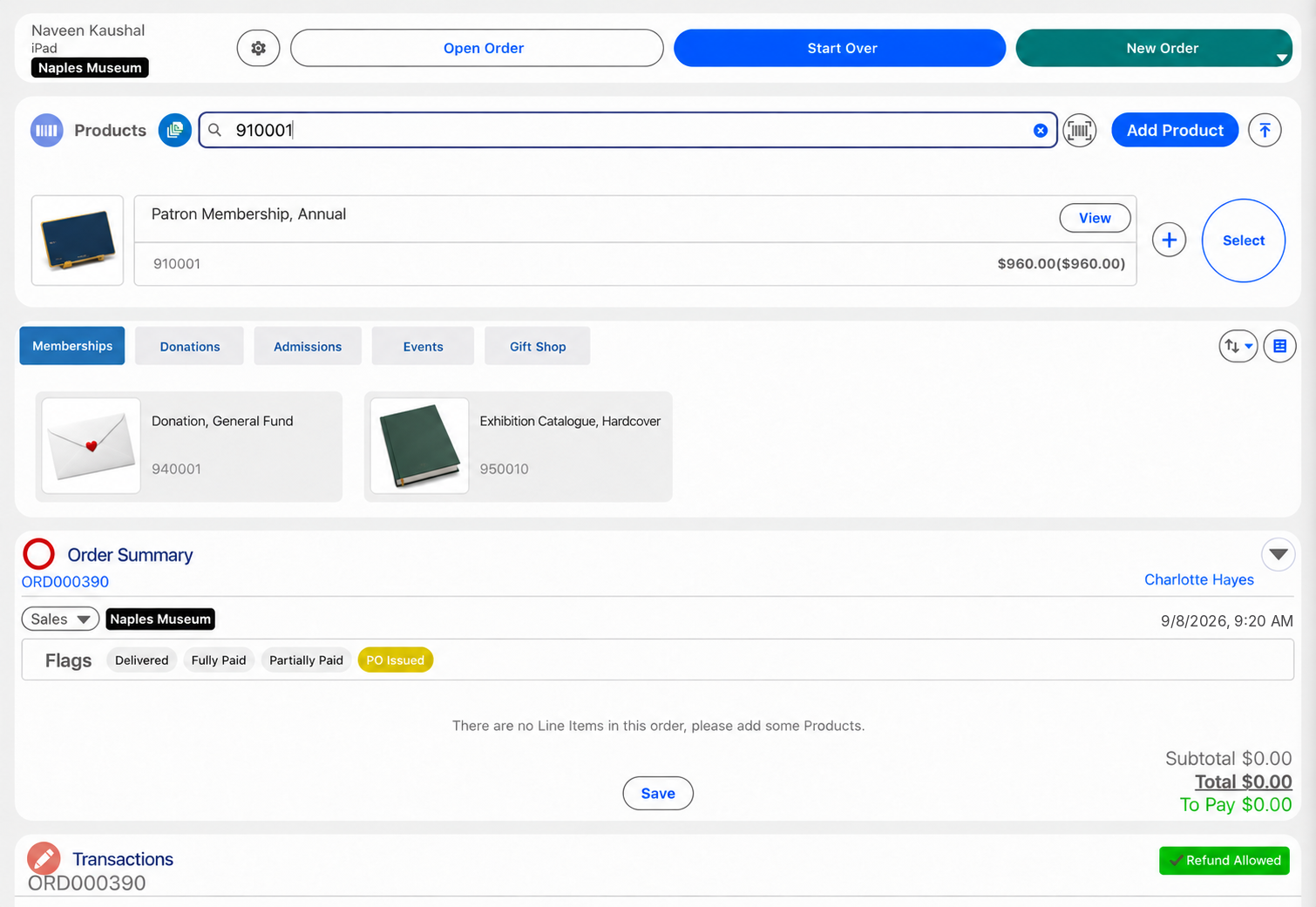Click the round Select button
This screenshot has width=1316, height=907.
click(x=1244, y=240)
